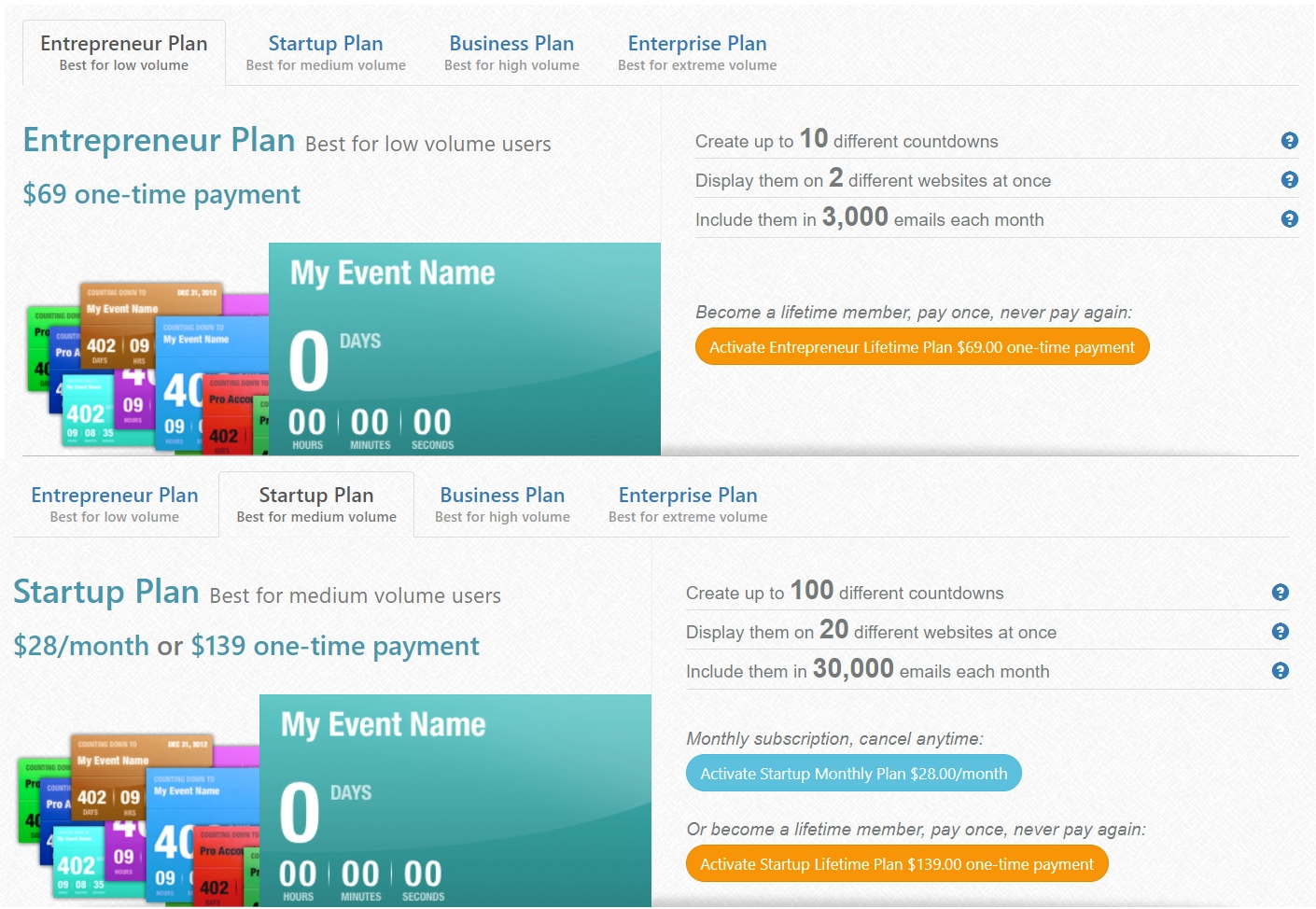Activate Startup Monthly Plan at $28.00/month
1316x909 pixels.
pyautogui.click(x=853, y=773)
